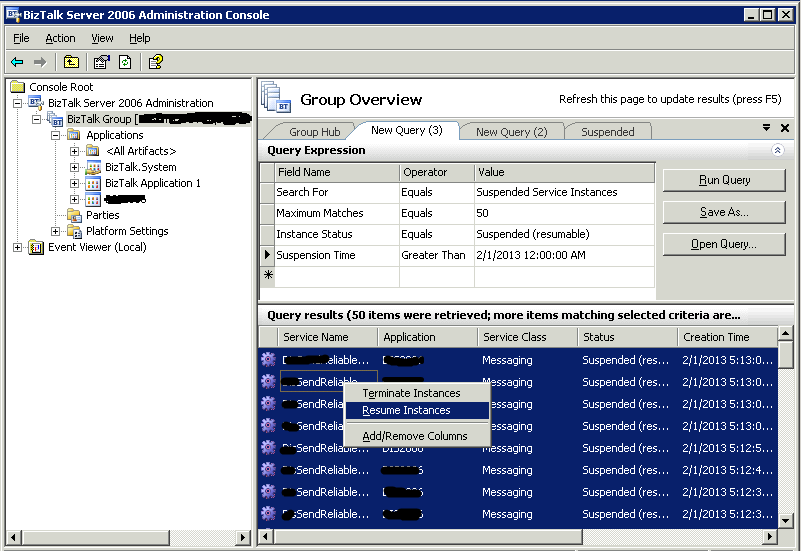Click the gear icon of first result row

[x=268, y=360]
